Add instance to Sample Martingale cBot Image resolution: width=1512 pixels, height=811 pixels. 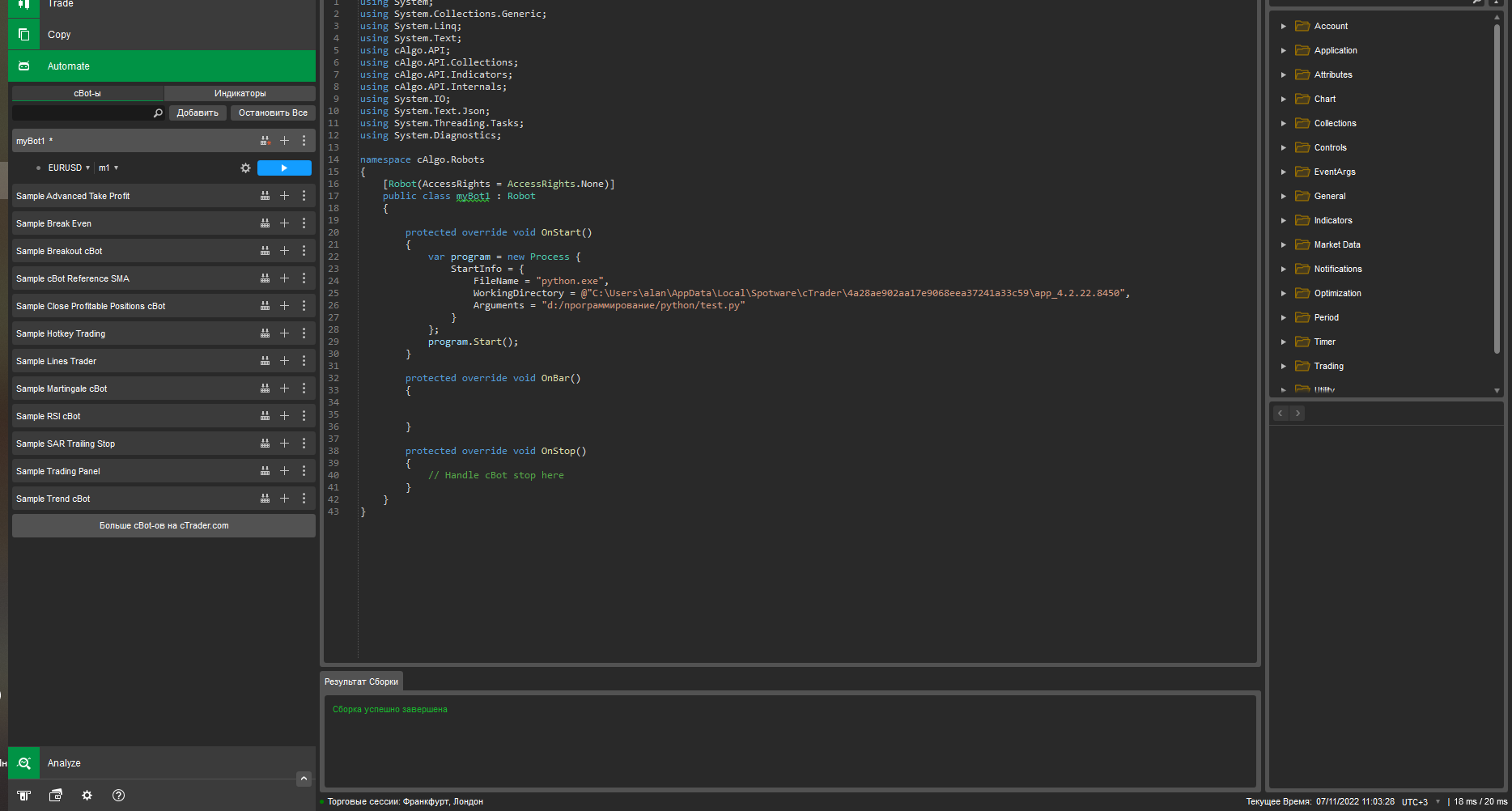tap(284, 389)
